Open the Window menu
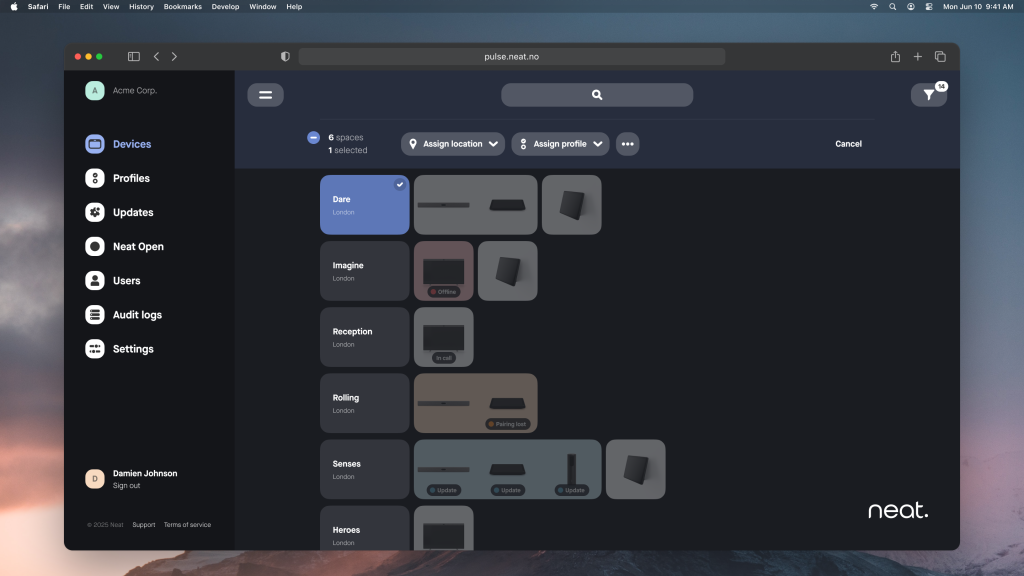The height and width of the screenshot is (576, 1024). click(263, 7)
